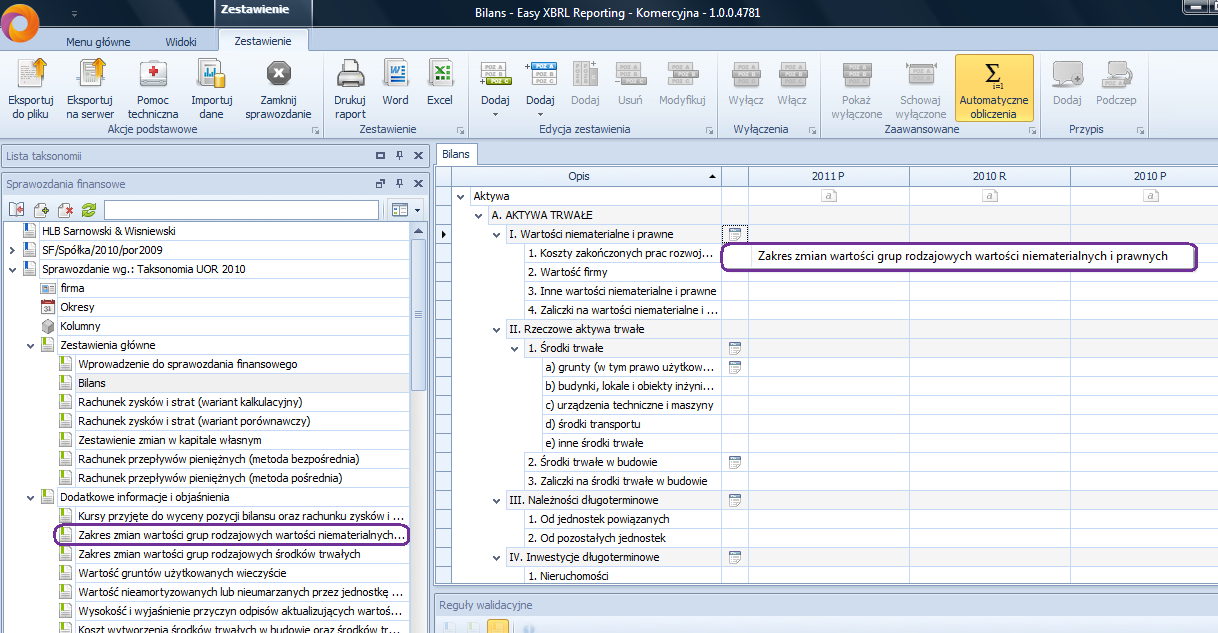Click the Modyfikuj ribbon icon

point(682,74)
